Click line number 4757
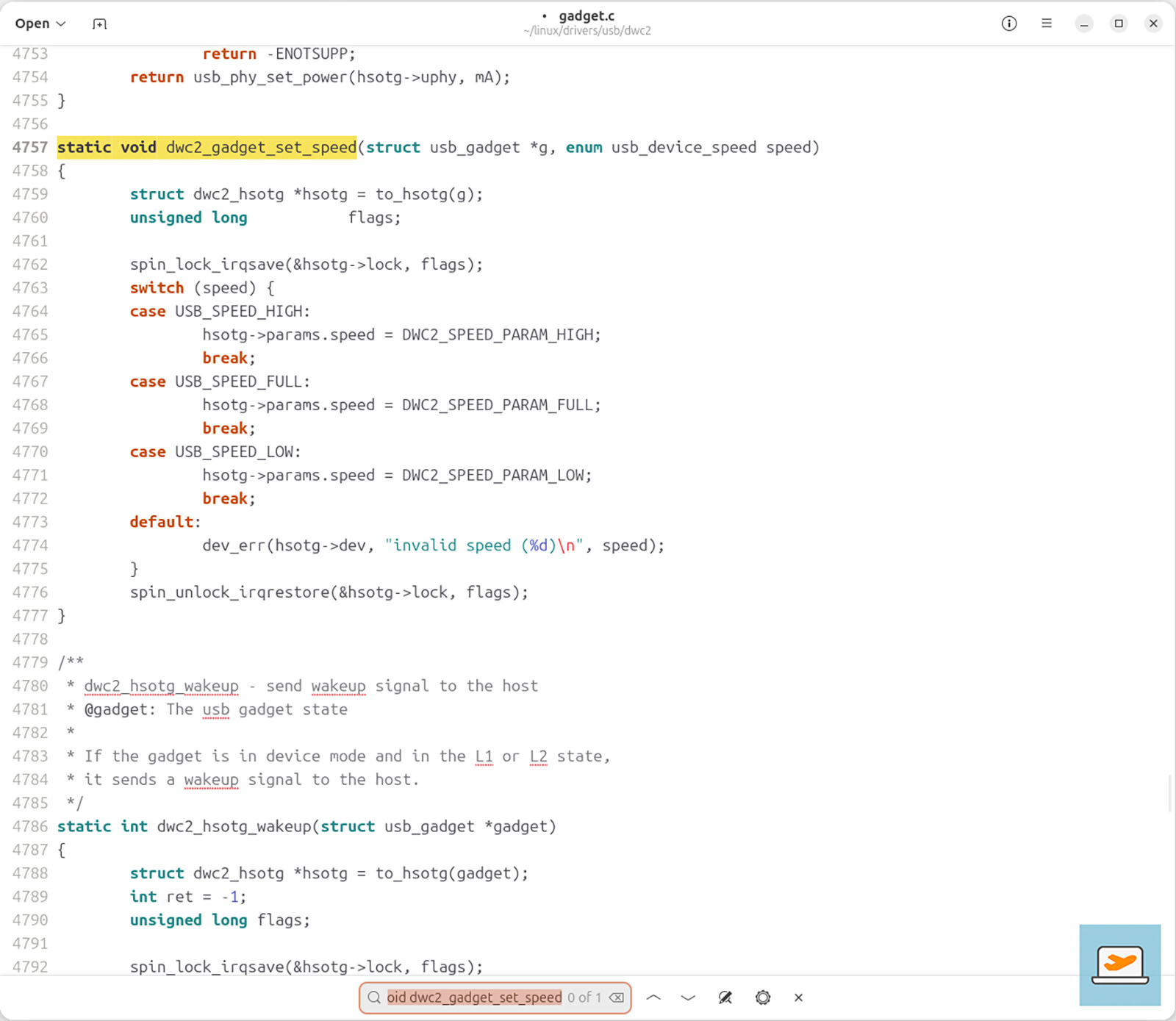This screenshot has height=1021, width=1176. tap(30, 147)
